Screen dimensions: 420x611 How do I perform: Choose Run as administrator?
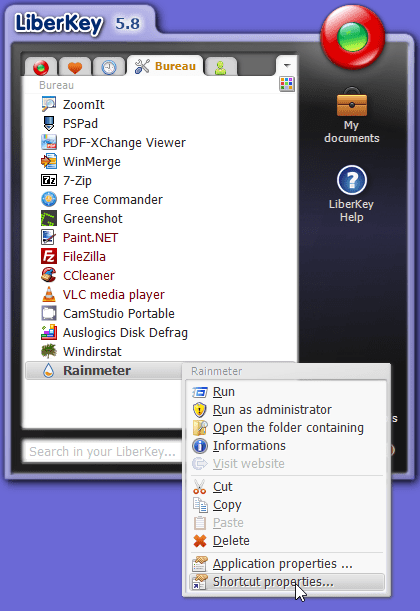tap(288, 410)
